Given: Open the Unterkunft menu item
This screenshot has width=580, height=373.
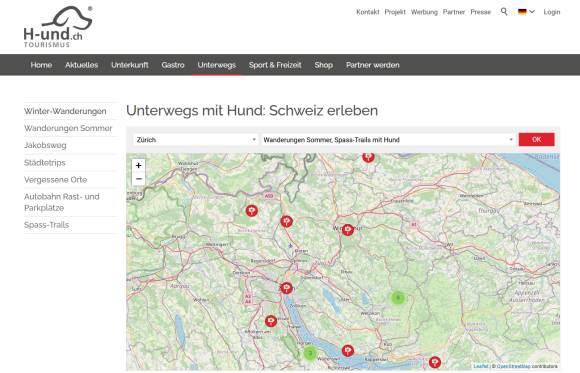Looking at the screenshot, I should point(130,65).
